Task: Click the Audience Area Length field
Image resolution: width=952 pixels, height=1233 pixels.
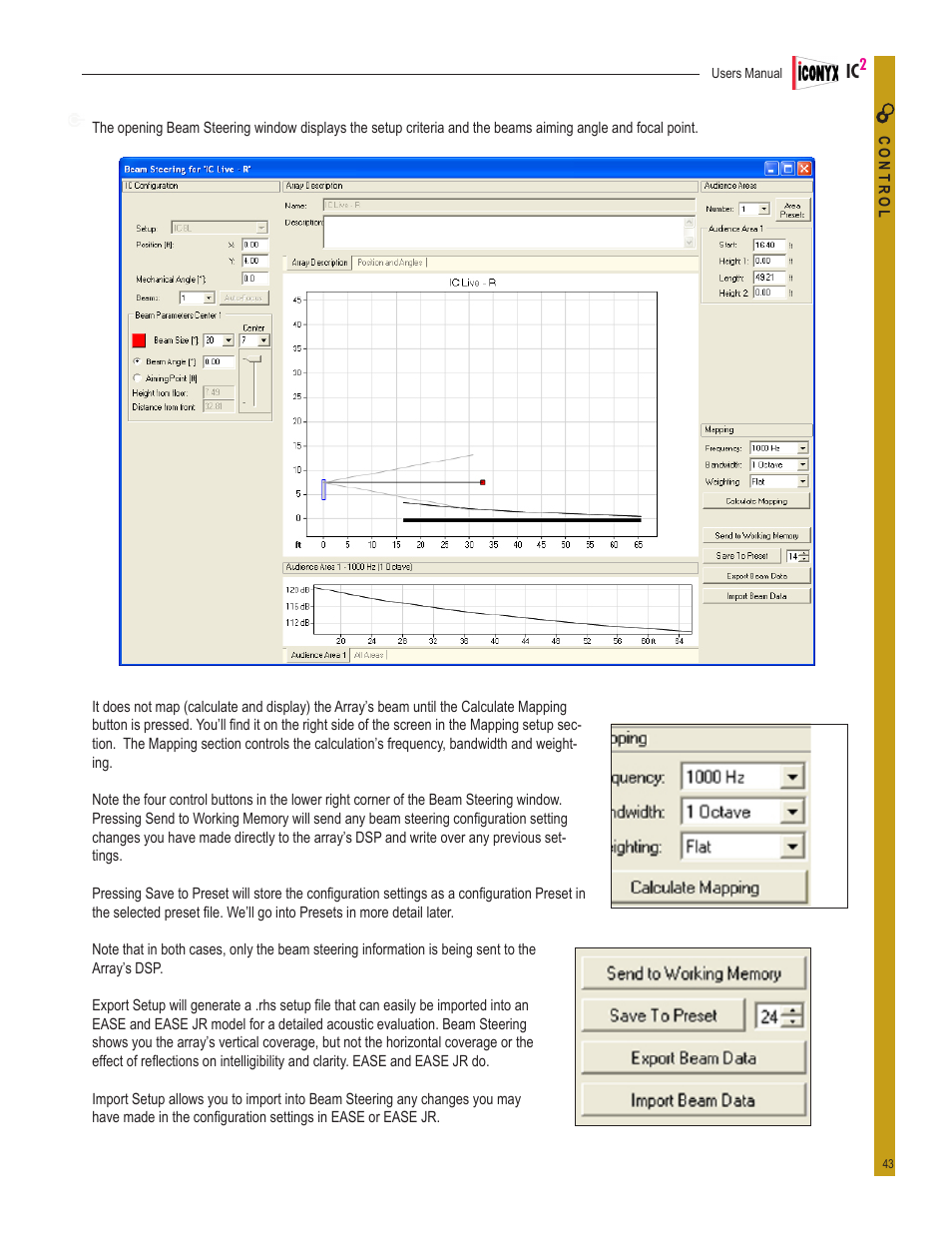Action: pos(769,278)
